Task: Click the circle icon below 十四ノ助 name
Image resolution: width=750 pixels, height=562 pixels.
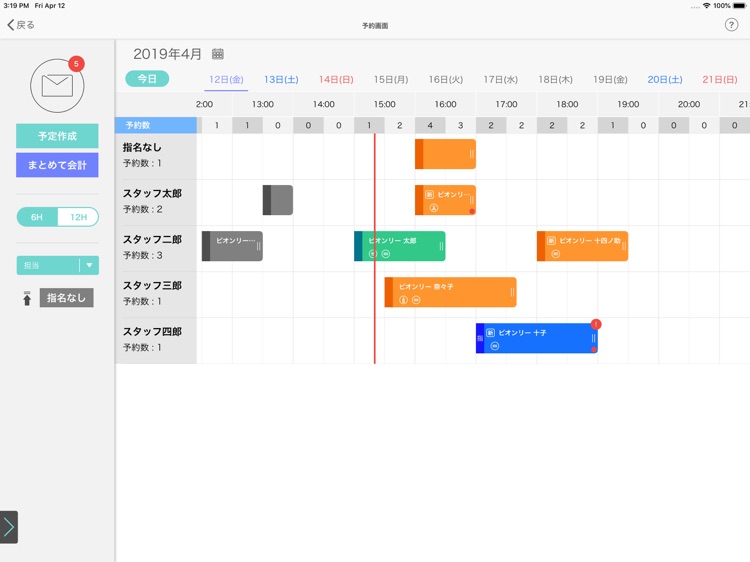Action: point(555,254)
